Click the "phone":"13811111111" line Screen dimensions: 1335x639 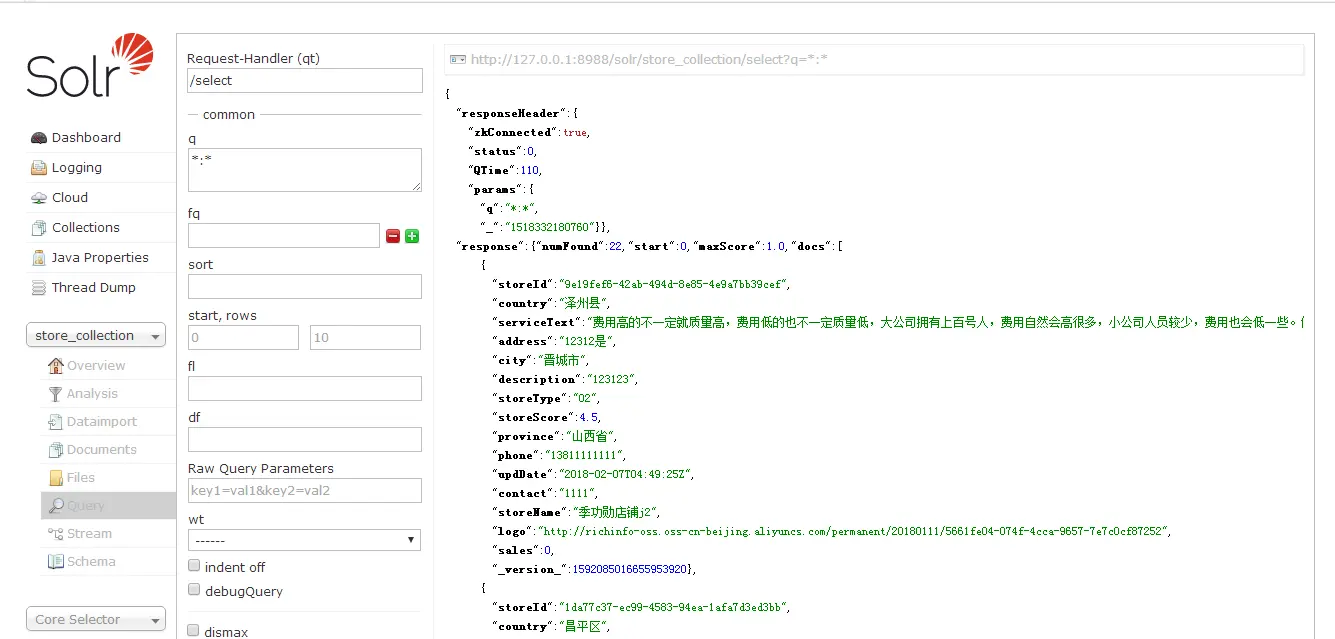point(559,455)
